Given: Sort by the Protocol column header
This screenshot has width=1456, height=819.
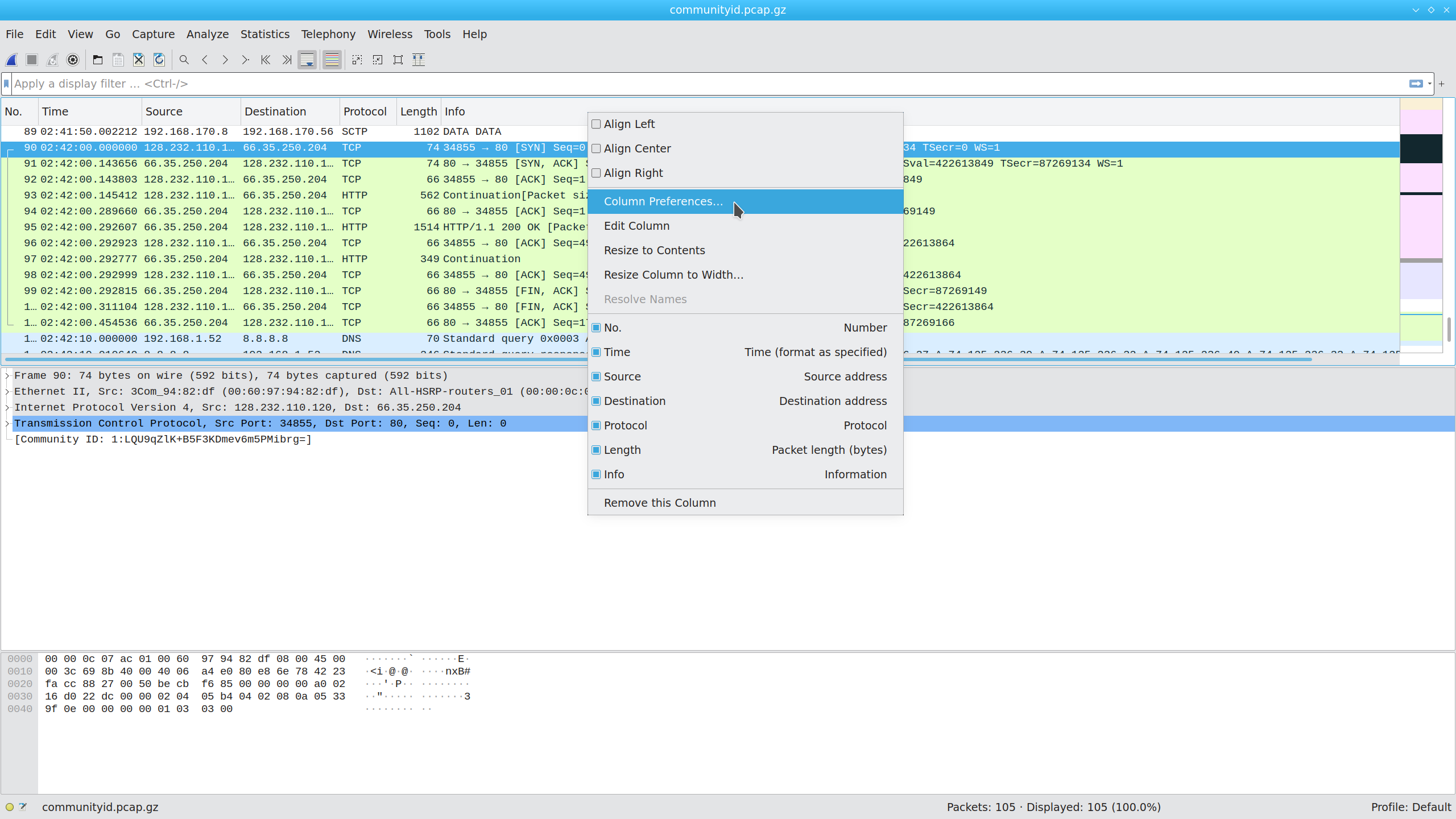Looking at the screenshot, I should click(368, 111).
